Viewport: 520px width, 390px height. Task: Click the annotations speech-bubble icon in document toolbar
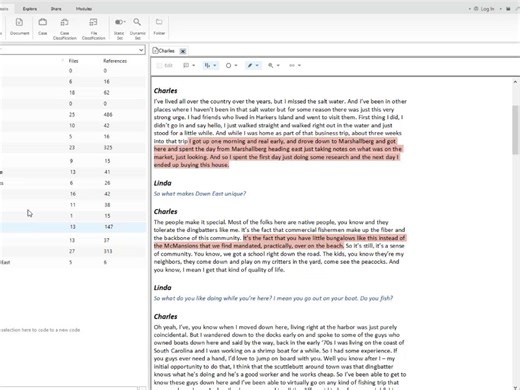point(186,65)
